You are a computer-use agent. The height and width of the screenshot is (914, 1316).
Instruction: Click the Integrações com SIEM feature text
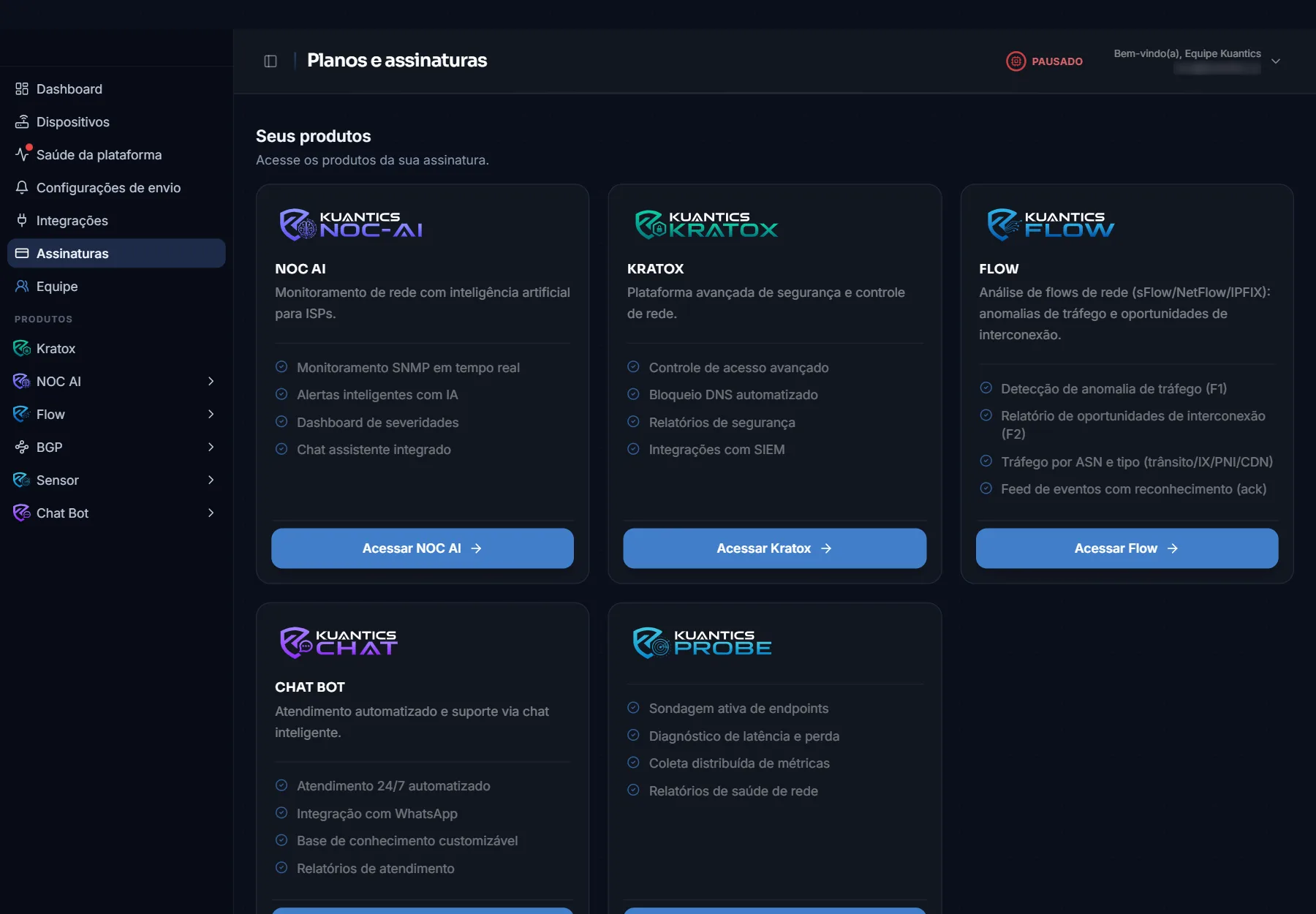coord(716,450)
